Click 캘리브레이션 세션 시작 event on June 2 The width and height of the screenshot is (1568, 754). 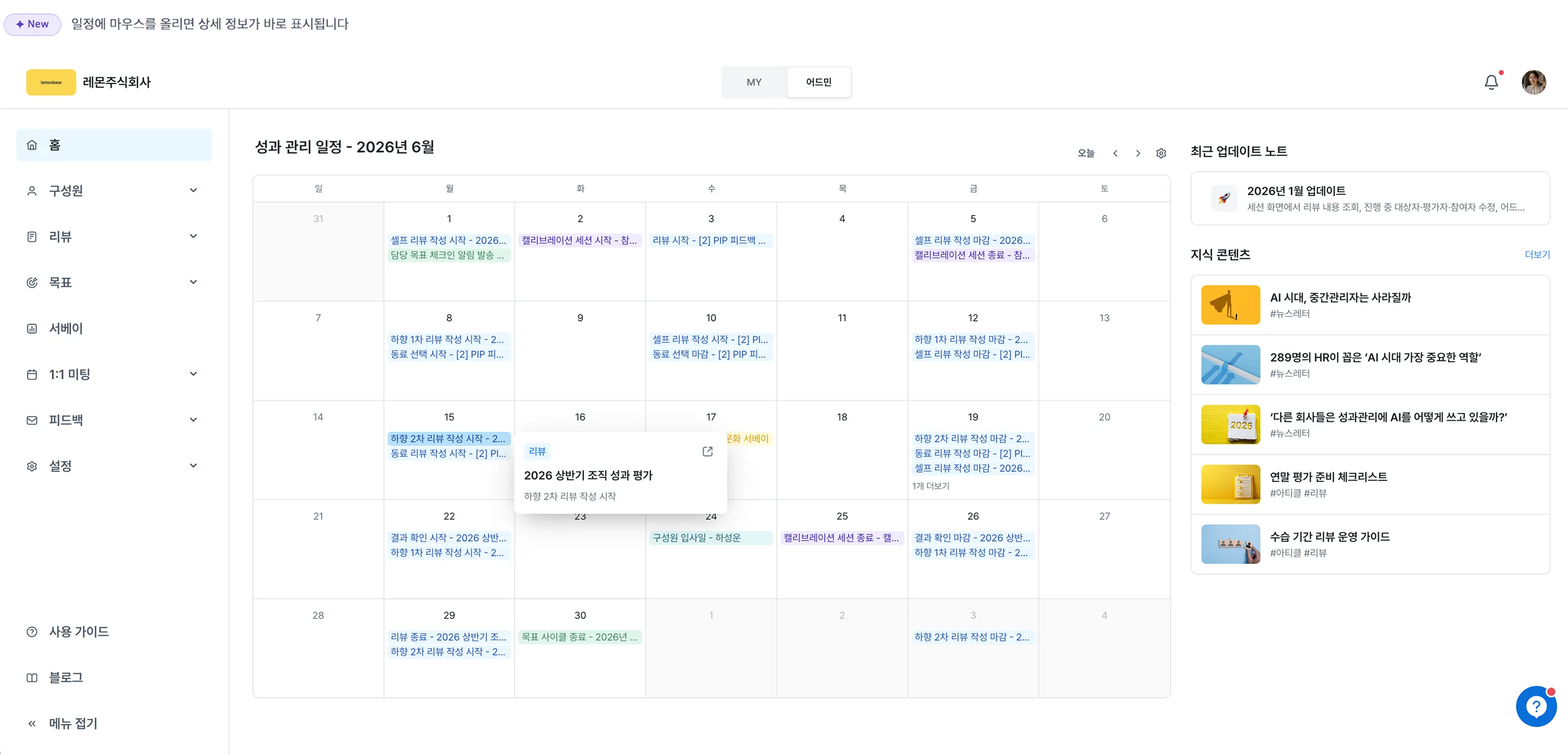pos(580,240)
